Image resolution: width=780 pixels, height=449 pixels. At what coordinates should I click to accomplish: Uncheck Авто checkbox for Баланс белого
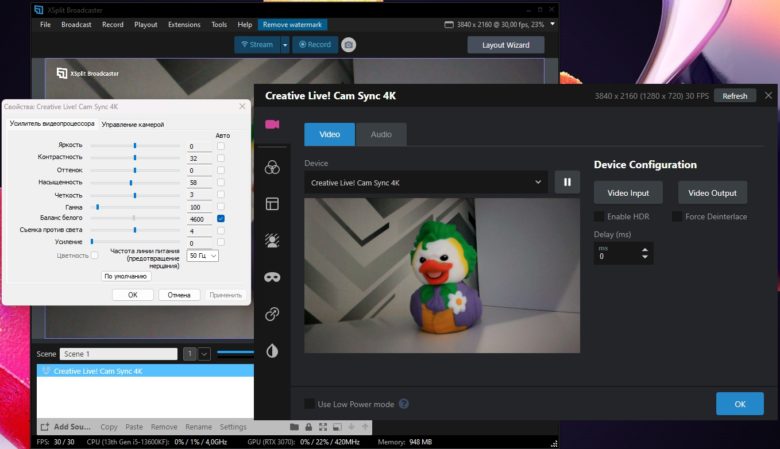tap(221, 218)
